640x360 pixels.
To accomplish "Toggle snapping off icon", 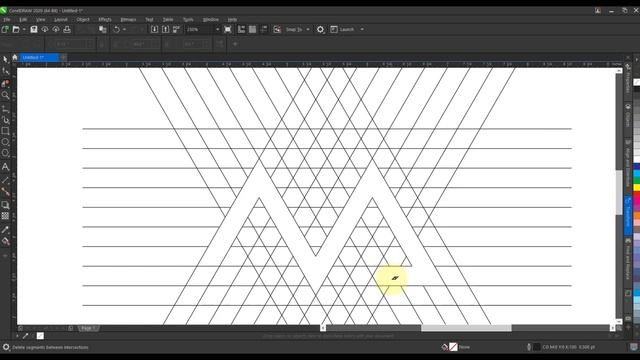I will click(x=277, y=29).
